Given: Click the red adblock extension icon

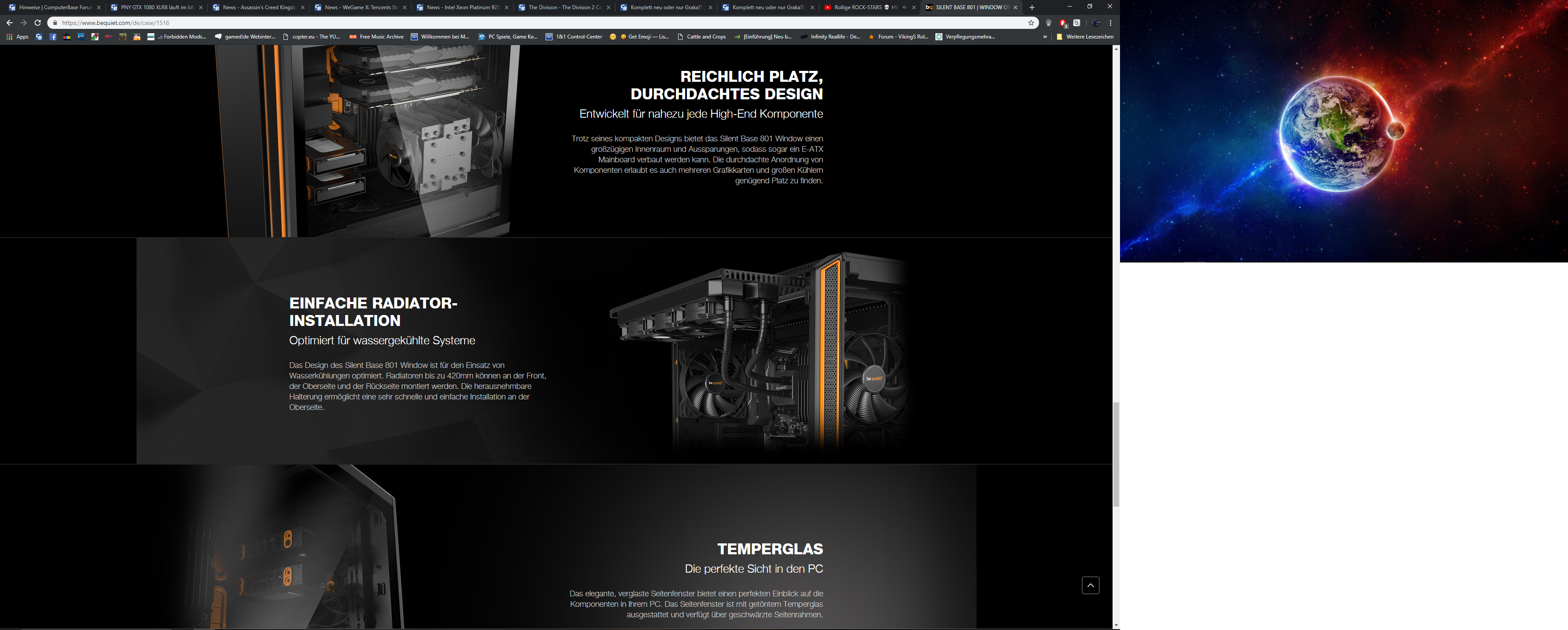Looking at the screenshot, I should 1063,22.
